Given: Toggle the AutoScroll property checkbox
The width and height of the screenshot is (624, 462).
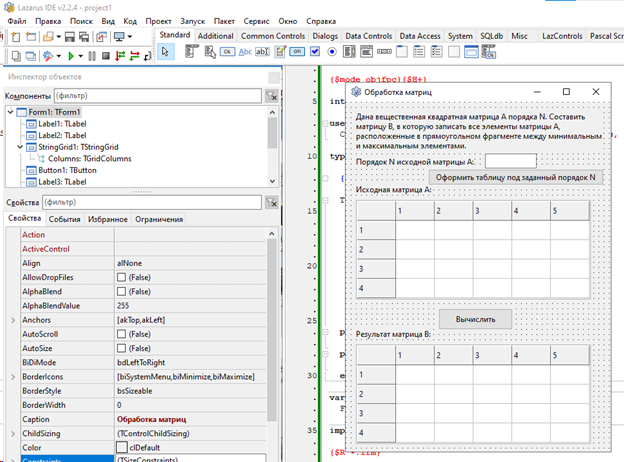Looking at the screenshot, I should pos(121,333).
